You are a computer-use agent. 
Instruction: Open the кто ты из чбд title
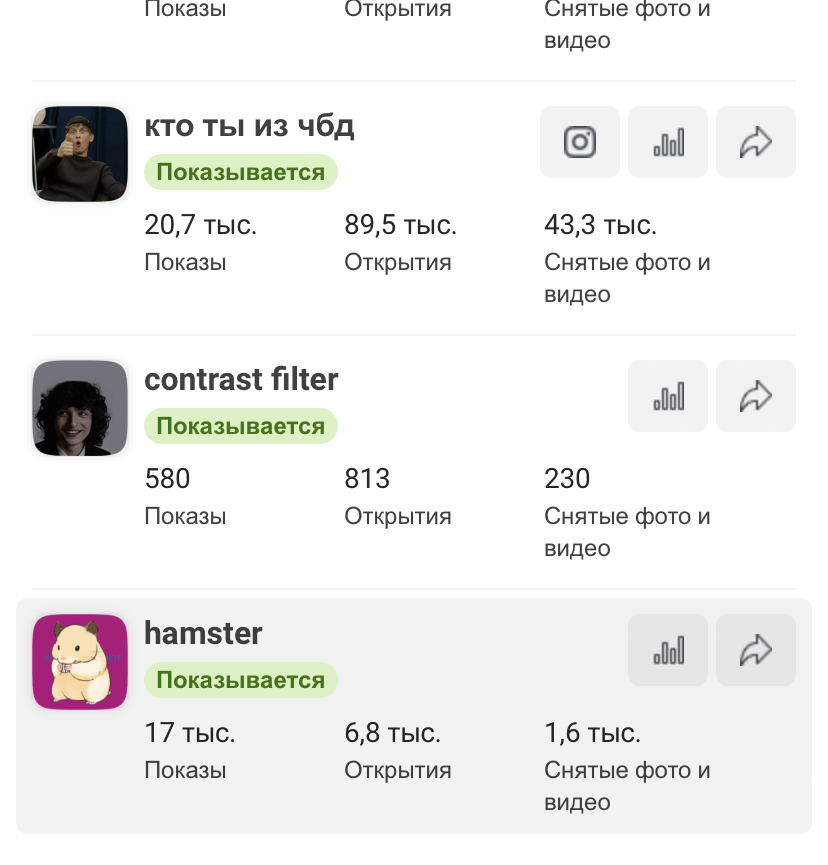pyautogui.click(x=249, y=127)
